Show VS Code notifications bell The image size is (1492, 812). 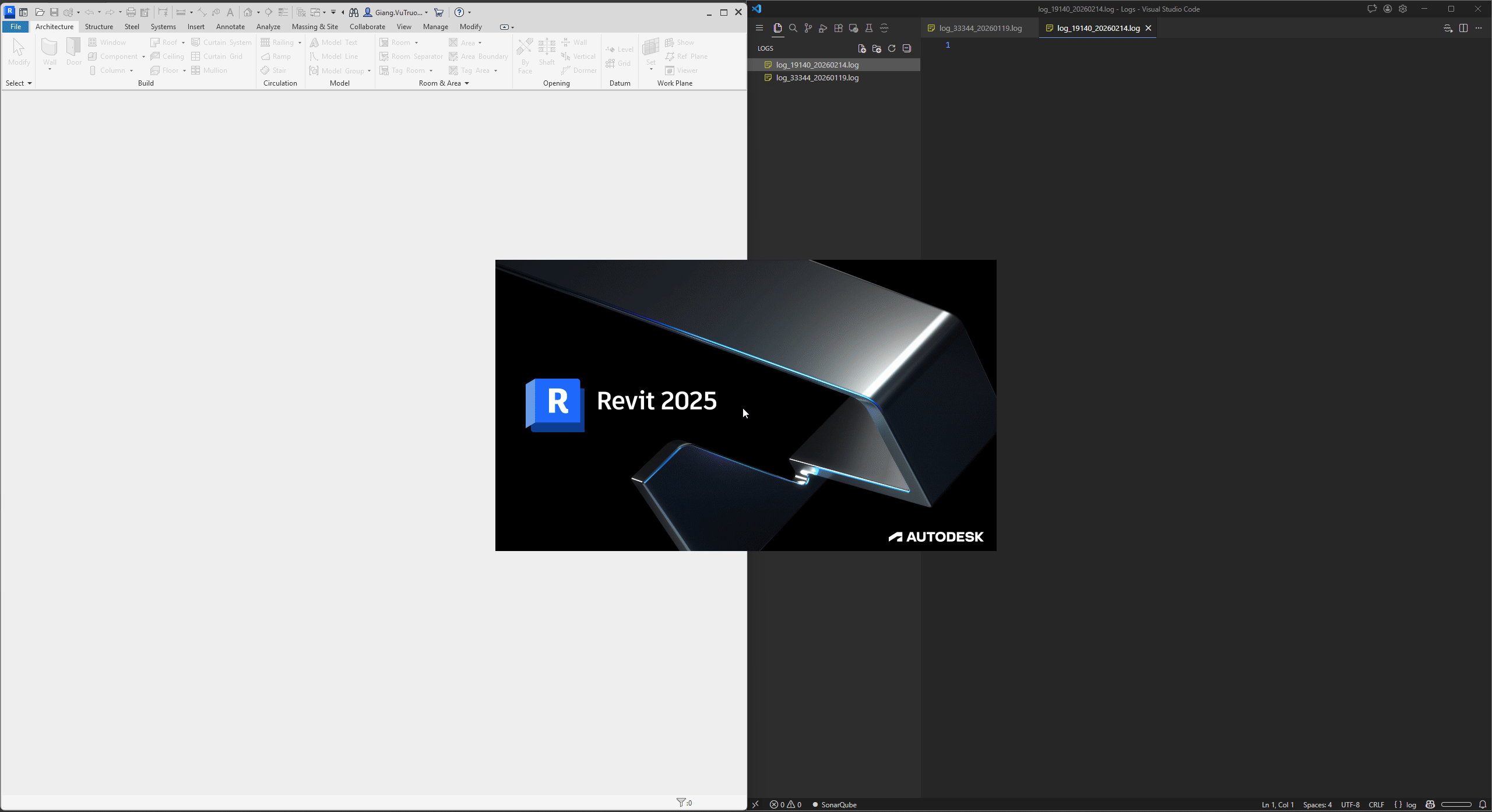pos(1483,804)
